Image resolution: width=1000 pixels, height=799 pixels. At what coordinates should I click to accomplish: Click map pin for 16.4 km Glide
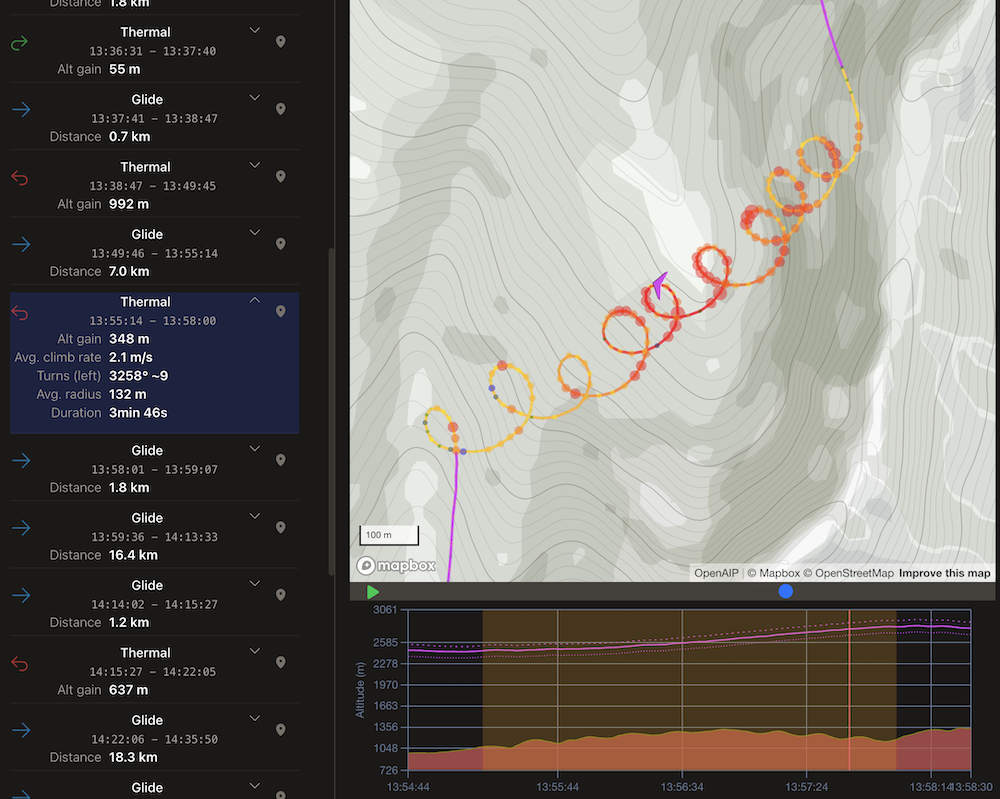pyautogui.click(x=281, y=528)
